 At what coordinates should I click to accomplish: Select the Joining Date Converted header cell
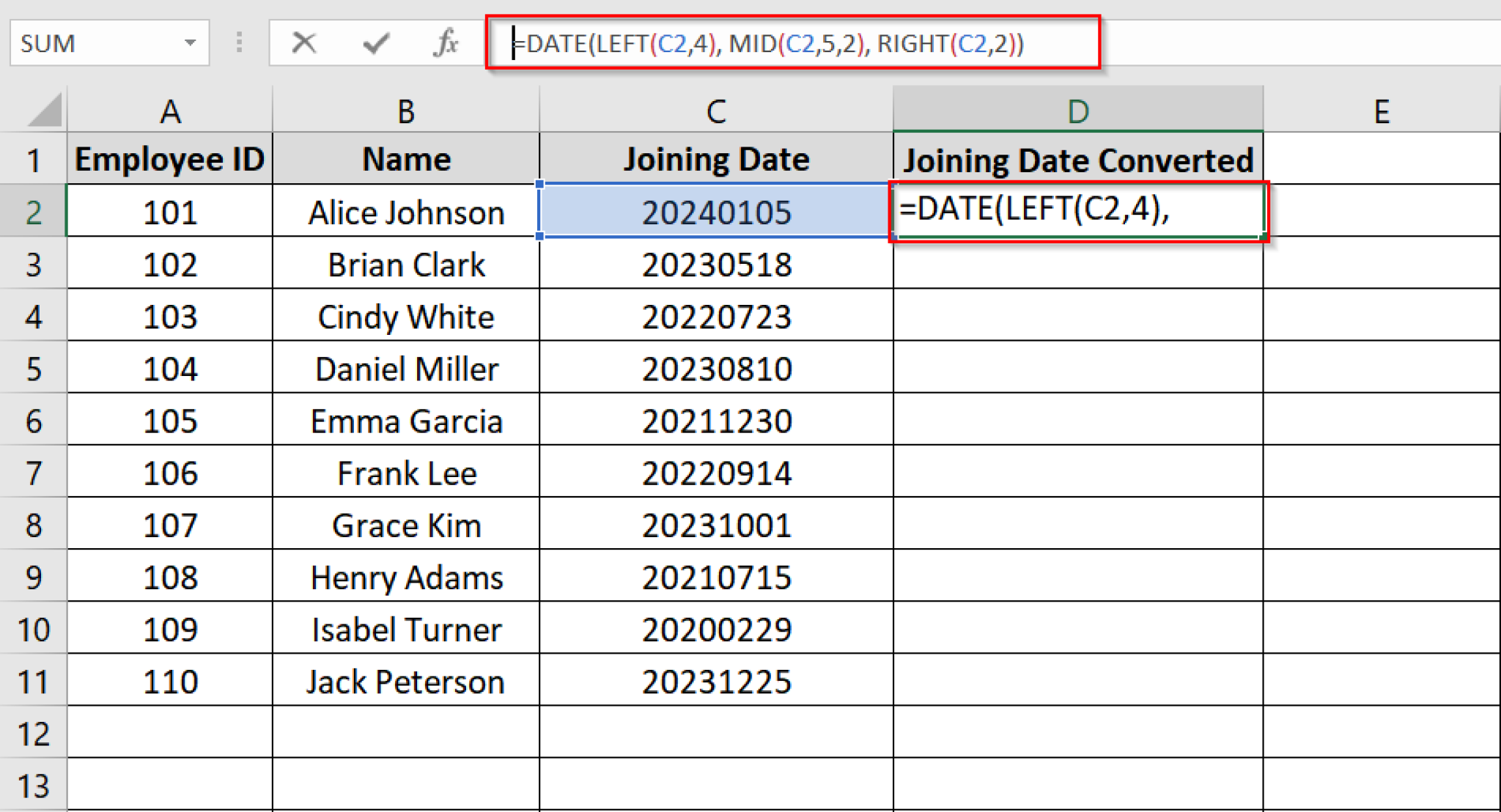click(1077, 158)
